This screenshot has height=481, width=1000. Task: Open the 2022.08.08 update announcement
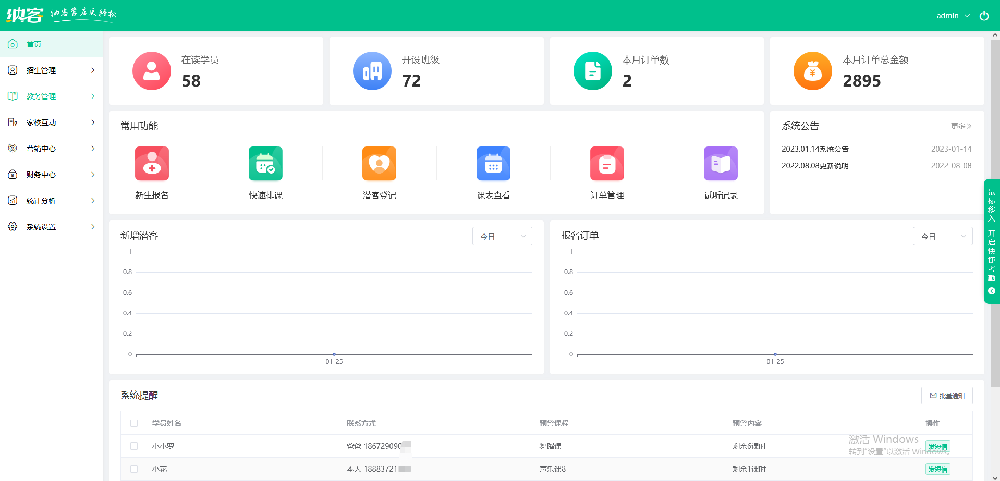tap(815, 165)
